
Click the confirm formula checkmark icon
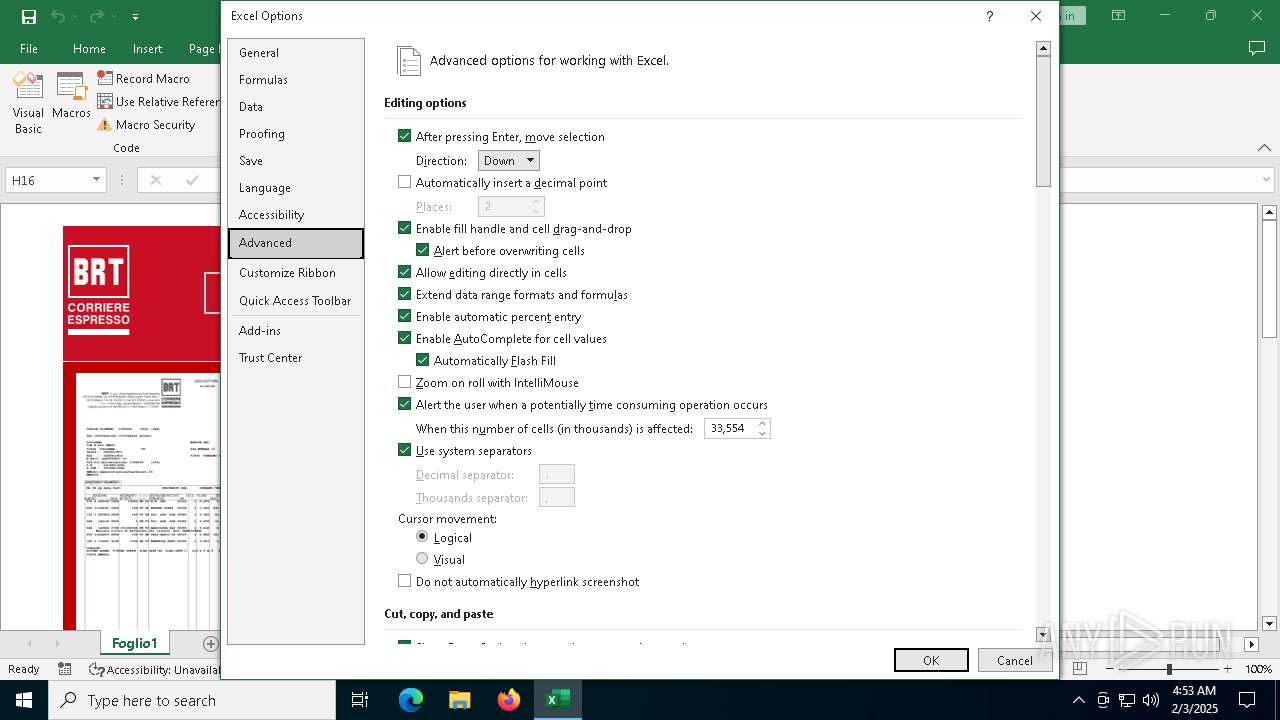tap(192, 180)
